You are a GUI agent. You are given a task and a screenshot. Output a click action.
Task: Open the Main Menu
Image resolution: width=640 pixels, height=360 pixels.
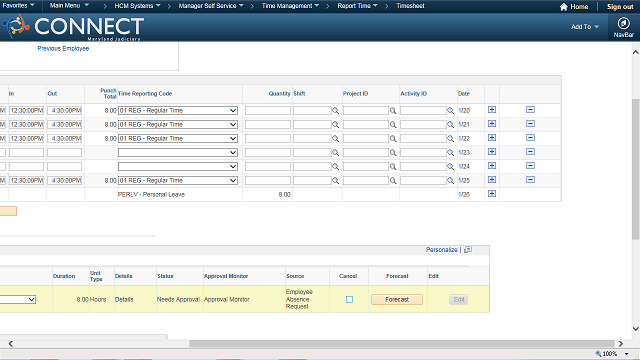pos(69,6)
